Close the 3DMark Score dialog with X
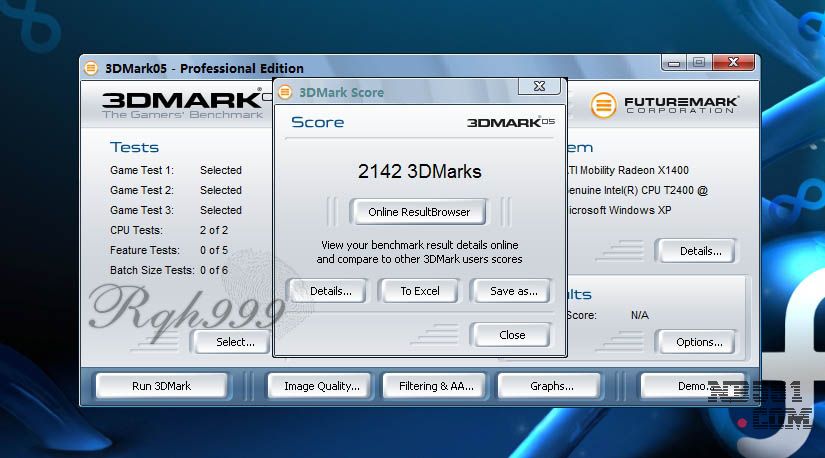Image resolution: width=825 pixels, height=458 pixels. coord(538,87)
